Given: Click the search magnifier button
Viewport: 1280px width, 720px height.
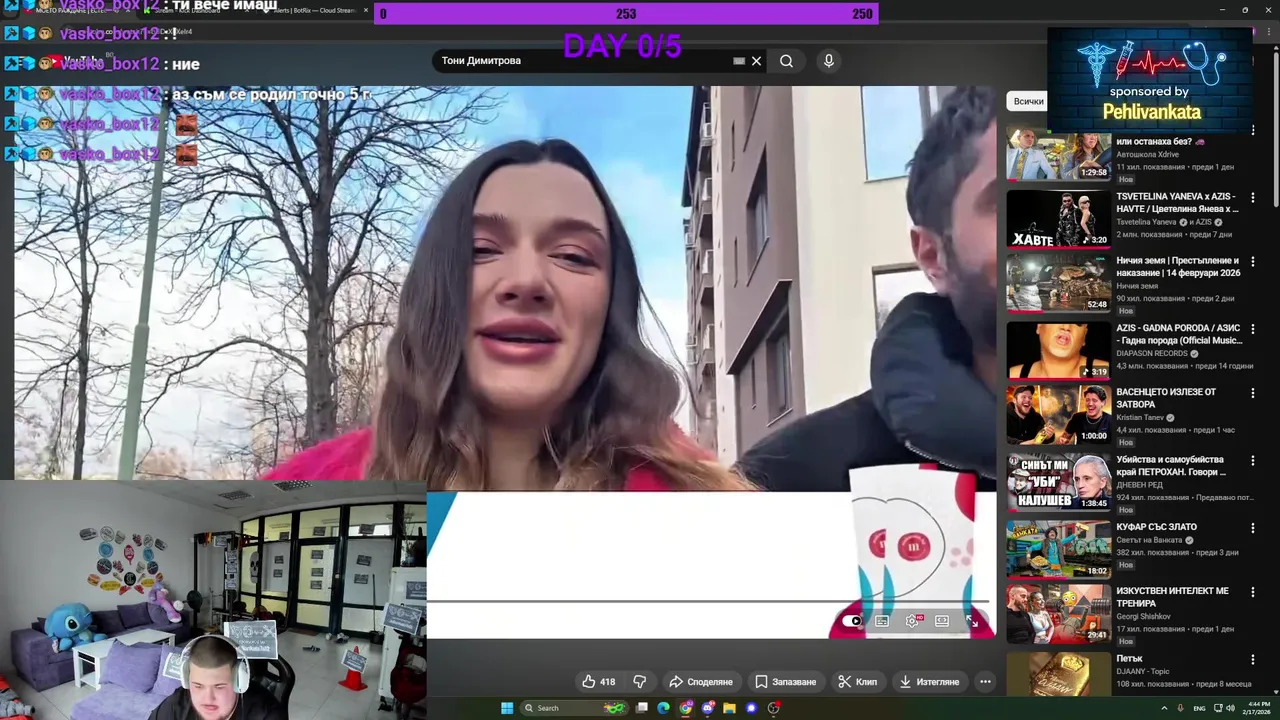Looking at the screenshot, I should click(x=787, y=61).
